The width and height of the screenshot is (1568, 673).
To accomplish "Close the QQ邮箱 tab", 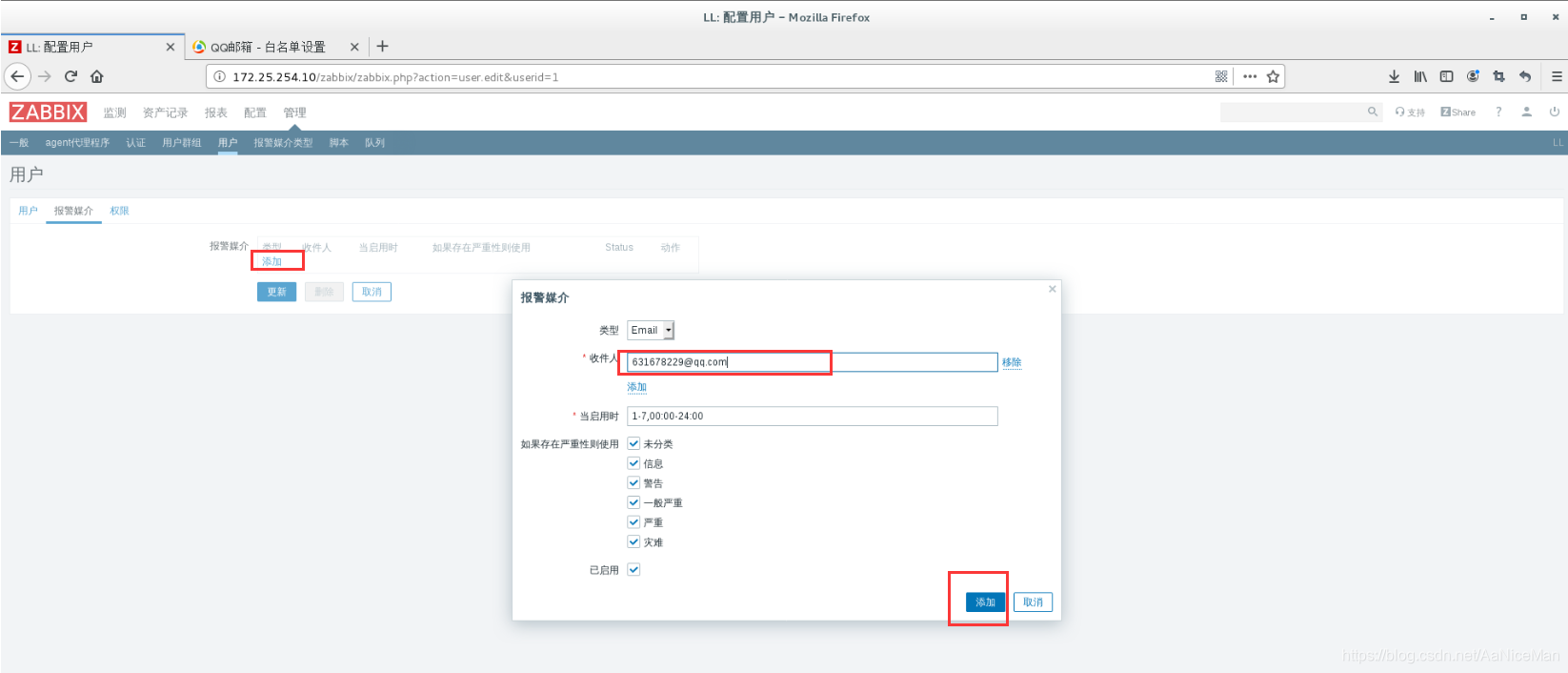I will coord(354,47).
